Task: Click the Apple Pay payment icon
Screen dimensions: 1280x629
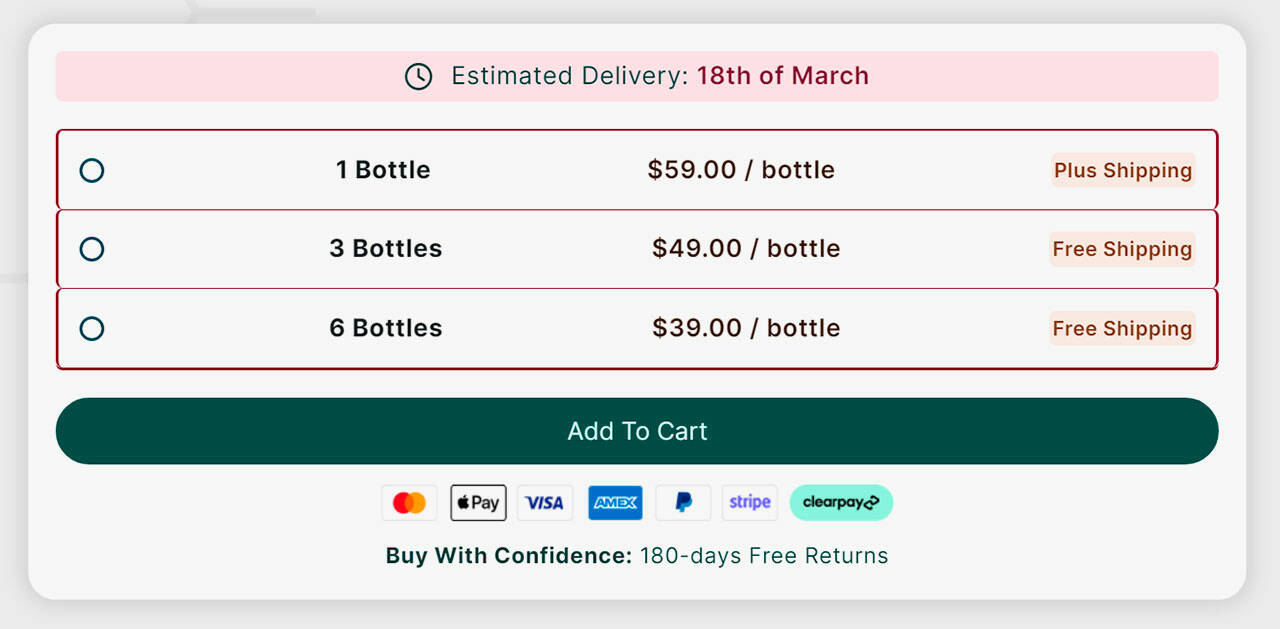Action: (x=478, y=503)
